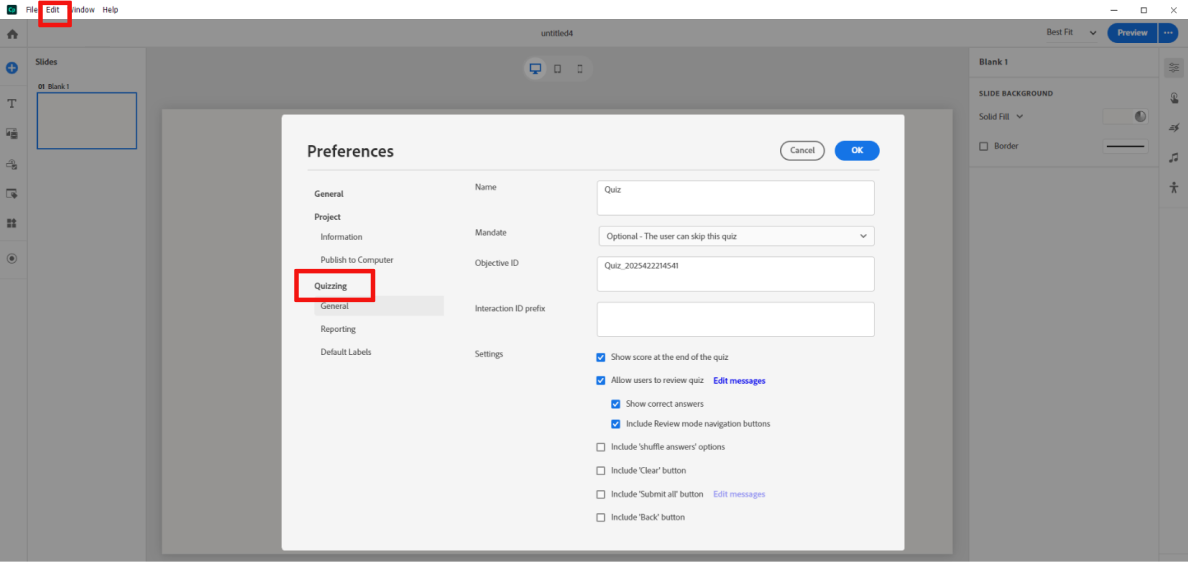Click the Interaction ID prefix field
This screenshot has width=1188, height=562.
(x=736, y=320)
